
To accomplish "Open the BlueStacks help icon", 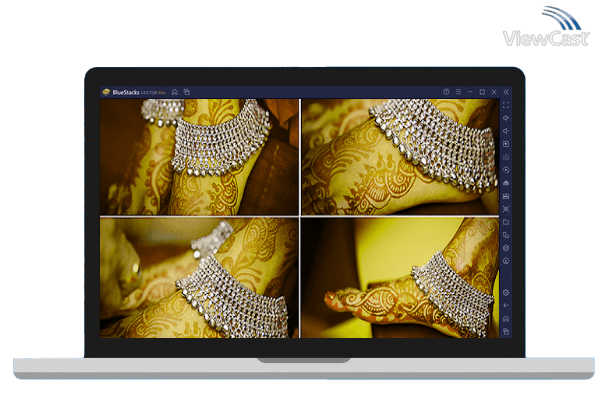I will 446,92.
